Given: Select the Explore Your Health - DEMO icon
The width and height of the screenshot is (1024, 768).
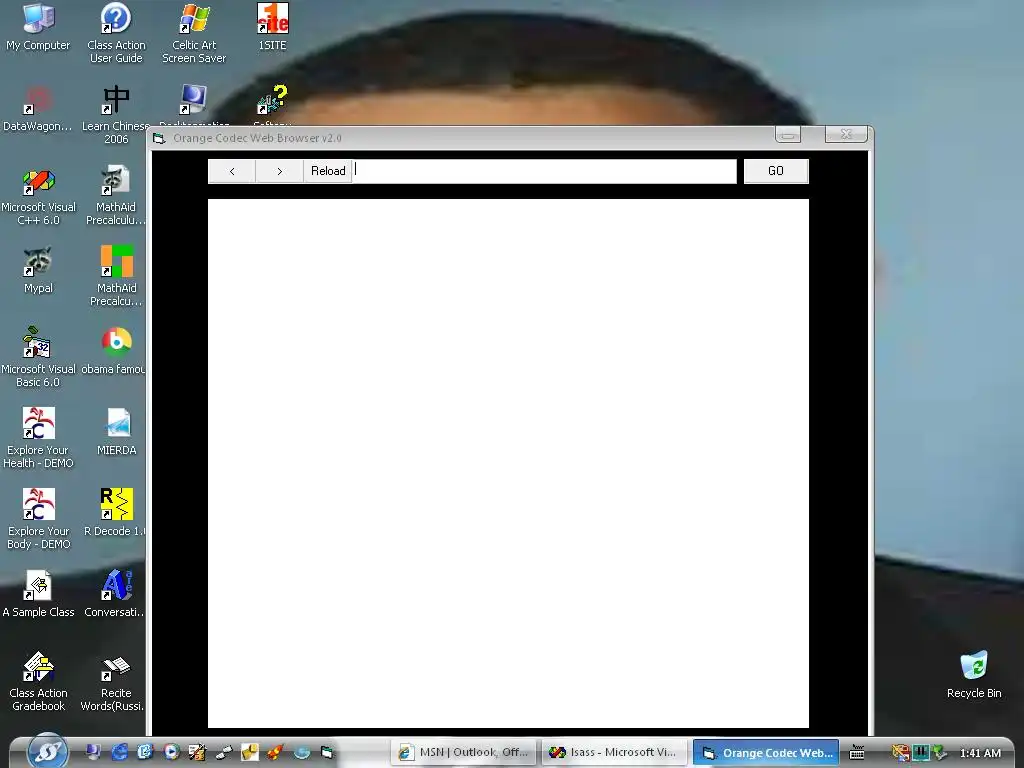Looking at the screenshot, I should click(38, 438).
